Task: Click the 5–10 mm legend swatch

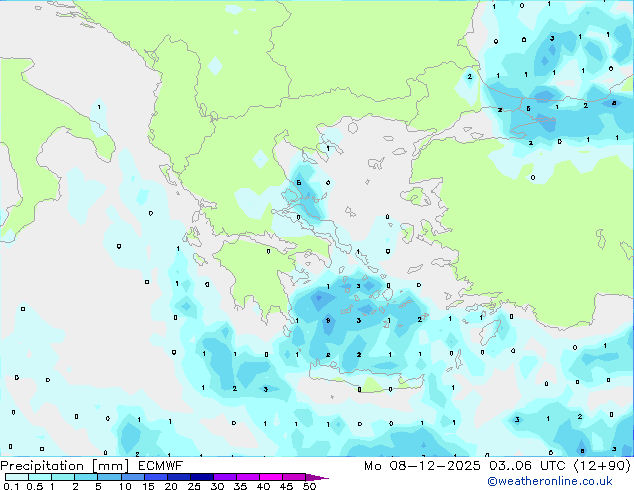Action: coord(110,477)
